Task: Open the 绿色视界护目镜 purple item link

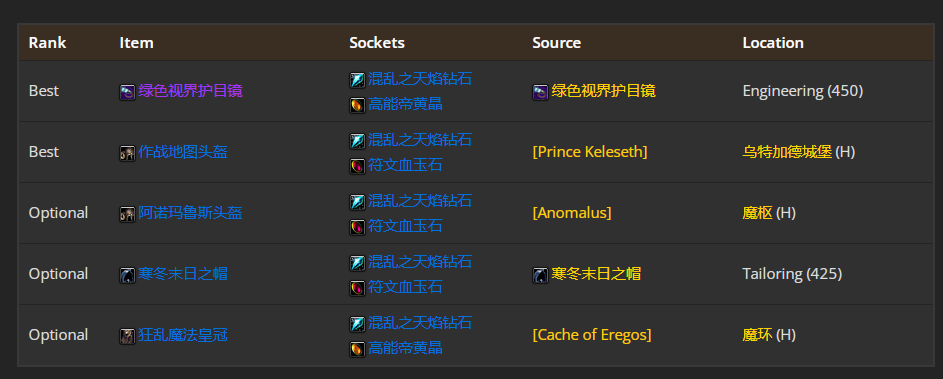Action: pyautogui.click(x=190, y=91)
